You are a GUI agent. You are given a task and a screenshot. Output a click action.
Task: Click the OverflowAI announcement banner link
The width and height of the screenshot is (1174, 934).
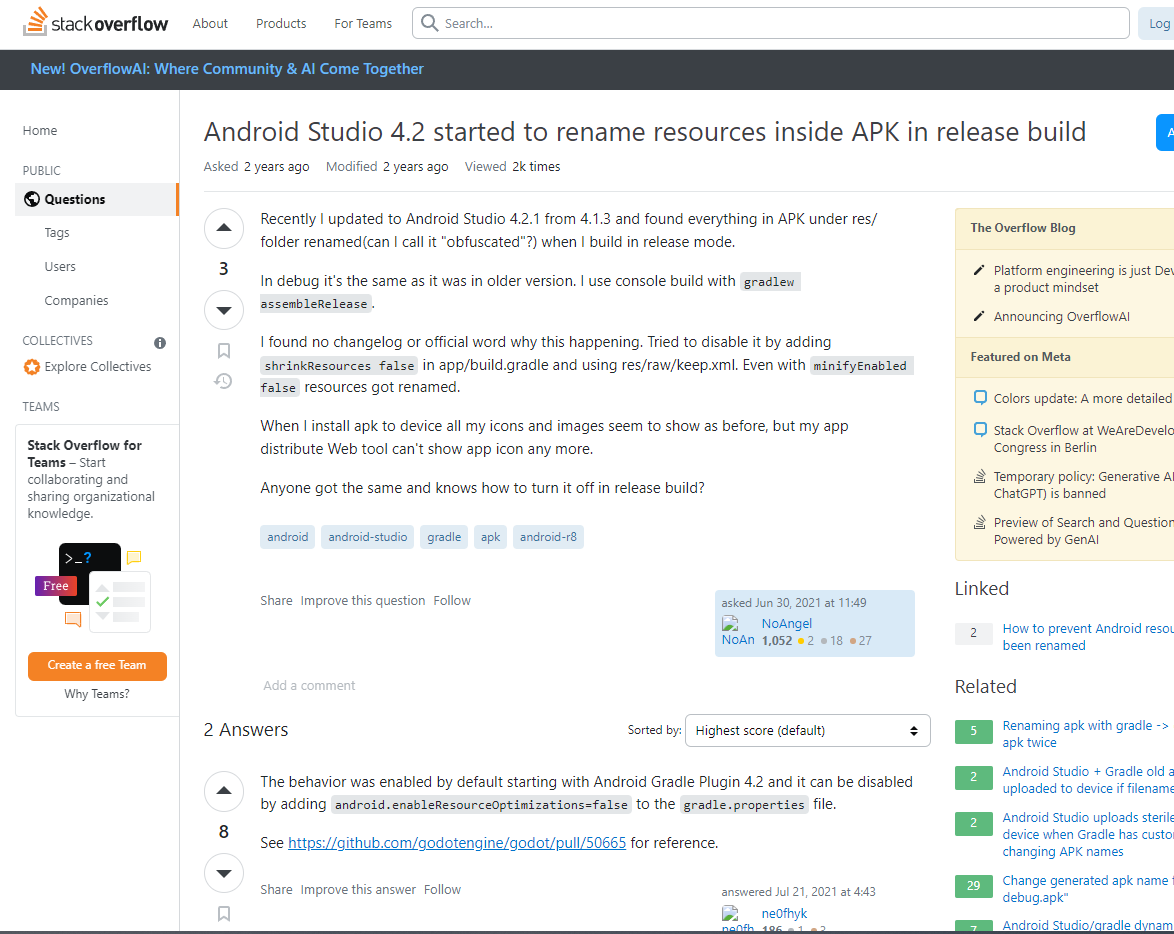click(227, 69)
